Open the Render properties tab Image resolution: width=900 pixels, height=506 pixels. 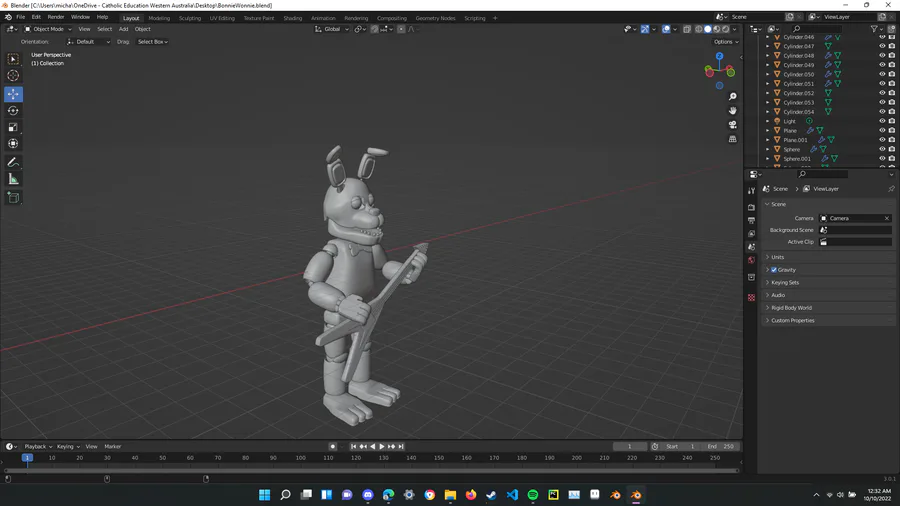tap(751, 207)
